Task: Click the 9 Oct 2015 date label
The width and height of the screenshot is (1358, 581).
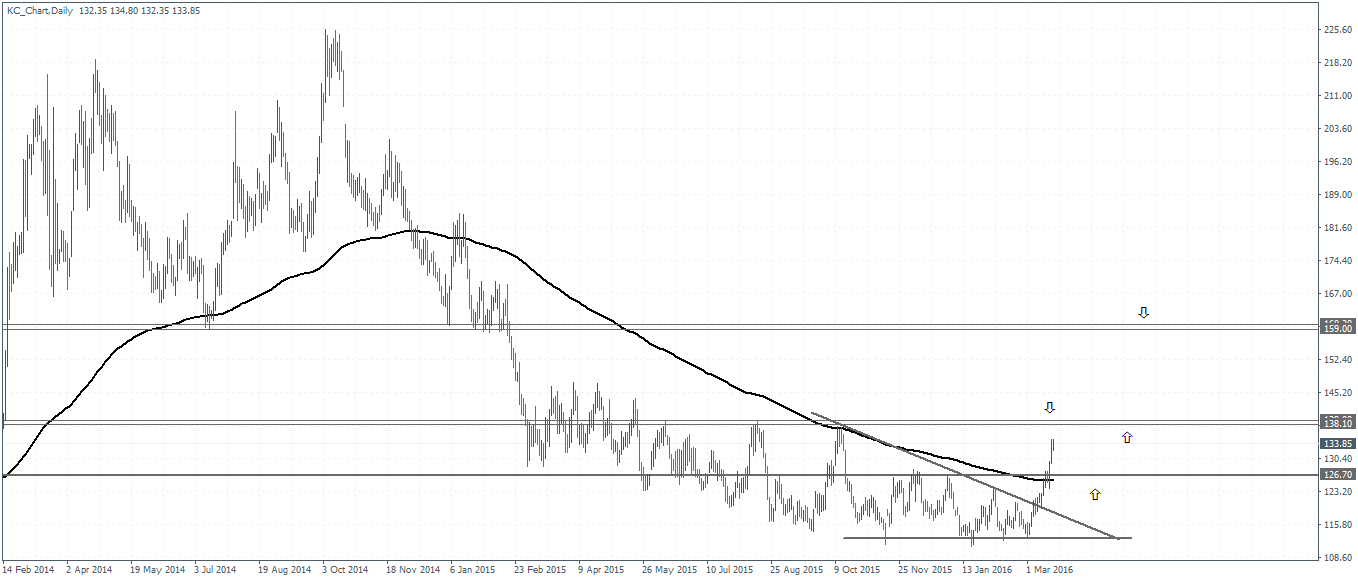Action: pos(859,569)
